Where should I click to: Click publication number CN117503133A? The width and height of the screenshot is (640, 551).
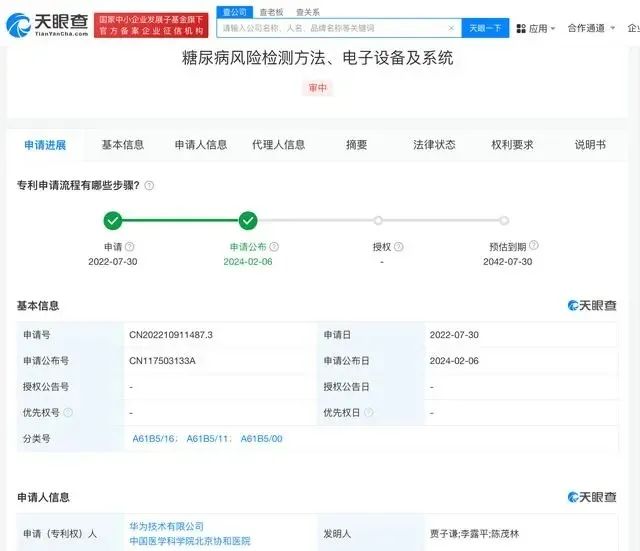tap(162, 361)
